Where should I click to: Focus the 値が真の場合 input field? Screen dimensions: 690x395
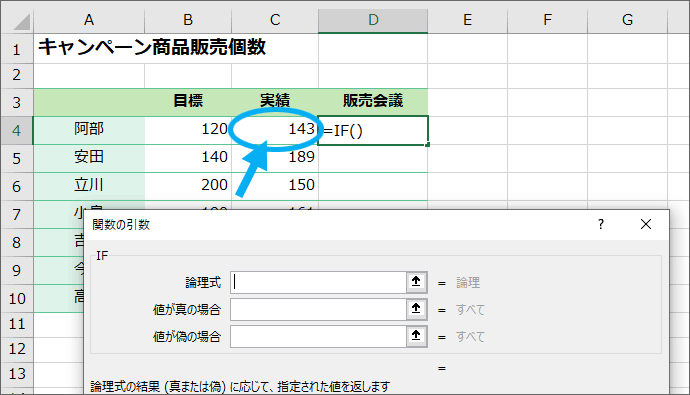(x=318, y=310)
